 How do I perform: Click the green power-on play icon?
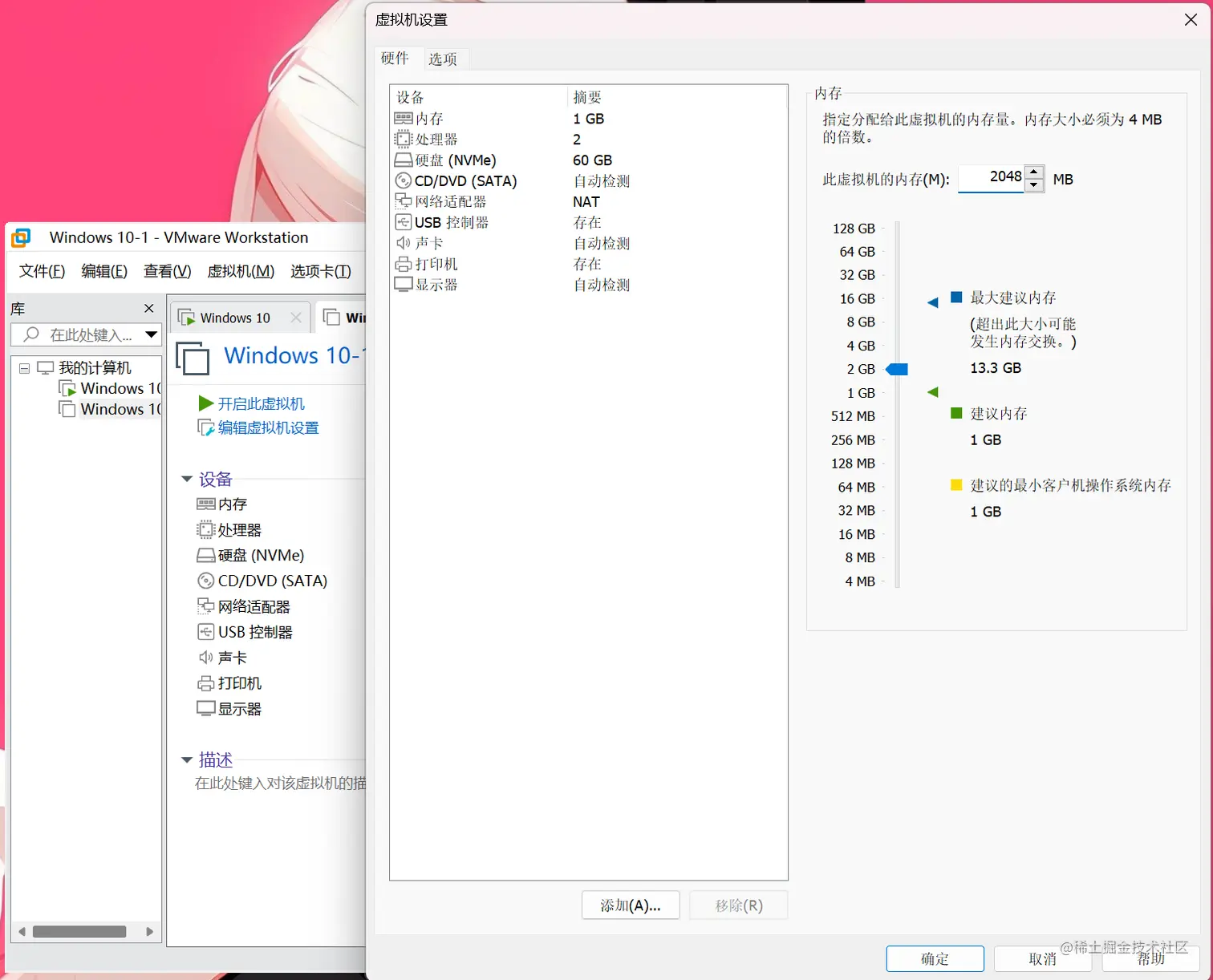tap(206, 403)
